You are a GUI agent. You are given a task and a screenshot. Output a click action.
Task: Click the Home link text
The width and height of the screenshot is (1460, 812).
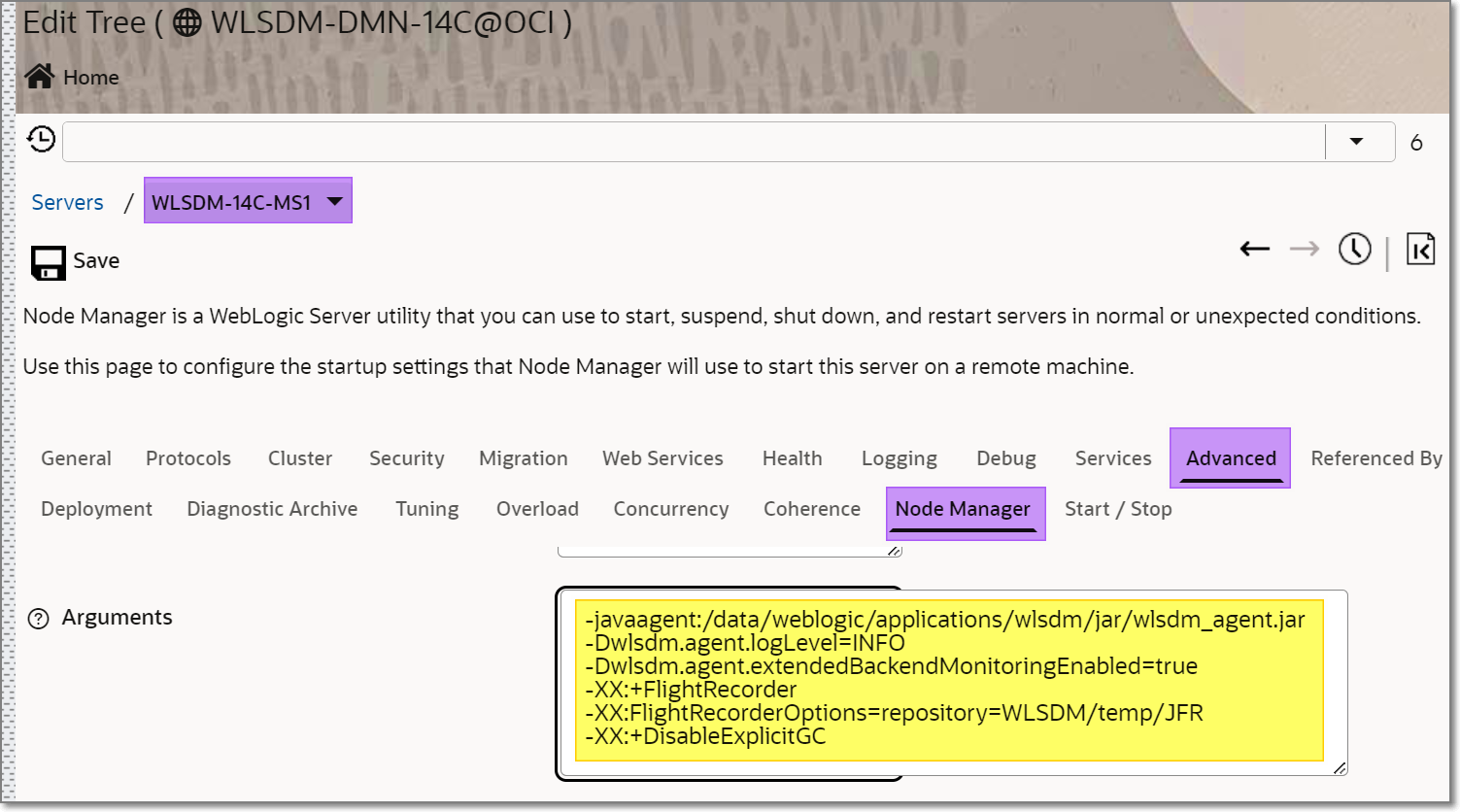(91, 78)
